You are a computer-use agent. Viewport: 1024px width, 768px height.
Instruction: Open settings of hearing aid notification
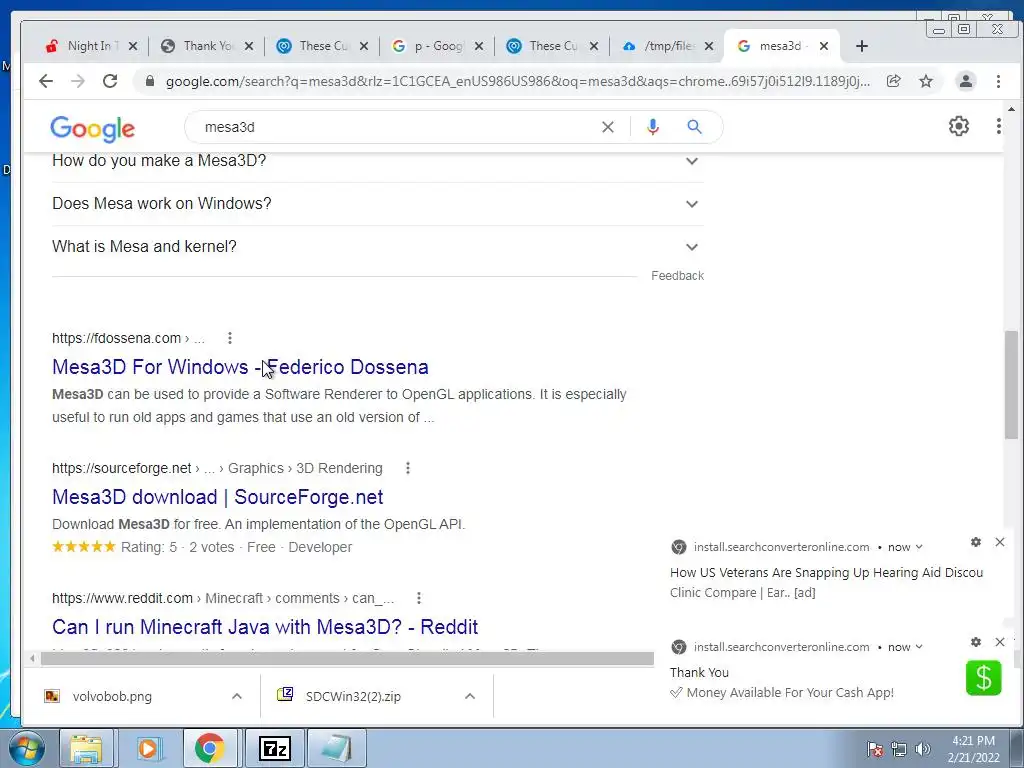(x=976, y=542)
